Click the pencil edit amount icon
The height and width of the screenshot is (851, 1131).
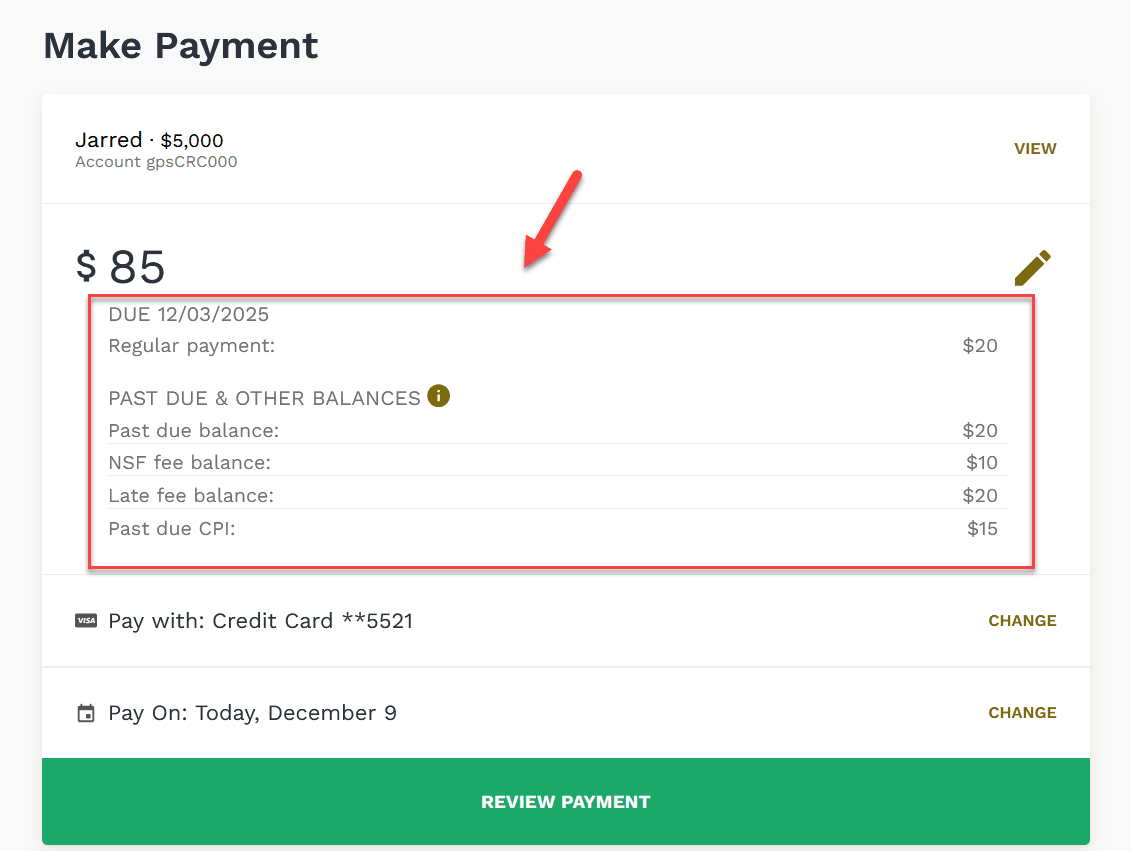point(1033,267)
